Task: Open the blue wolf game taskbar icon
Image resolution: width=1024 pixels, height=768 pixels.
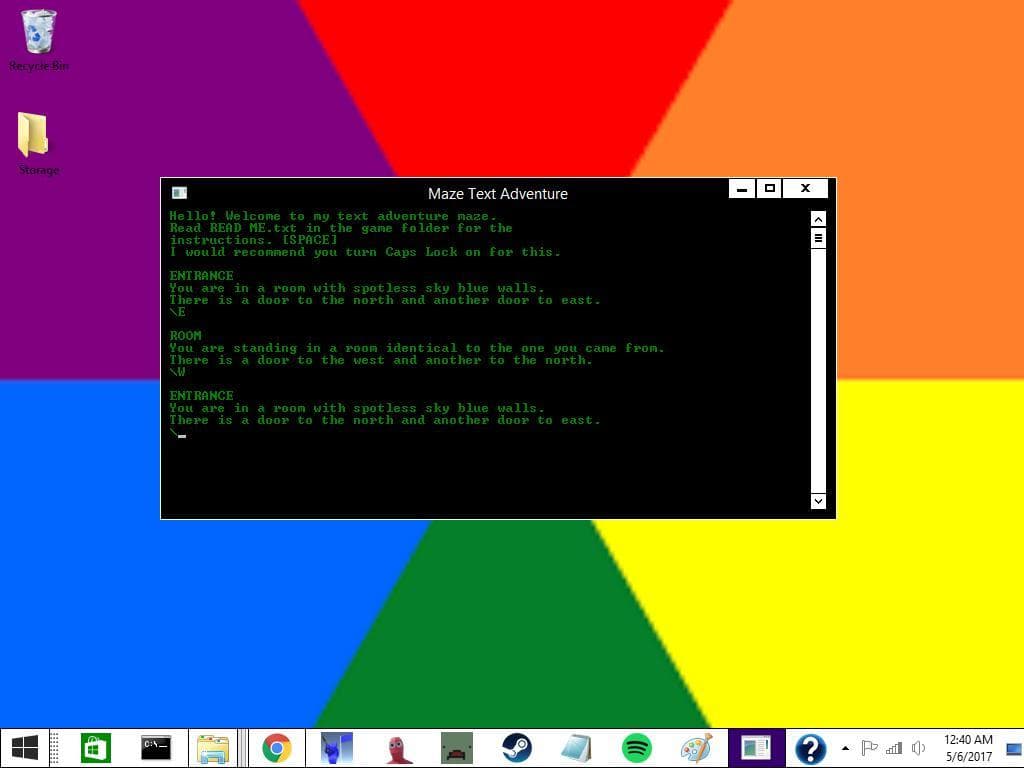Action: pos(336,748)
